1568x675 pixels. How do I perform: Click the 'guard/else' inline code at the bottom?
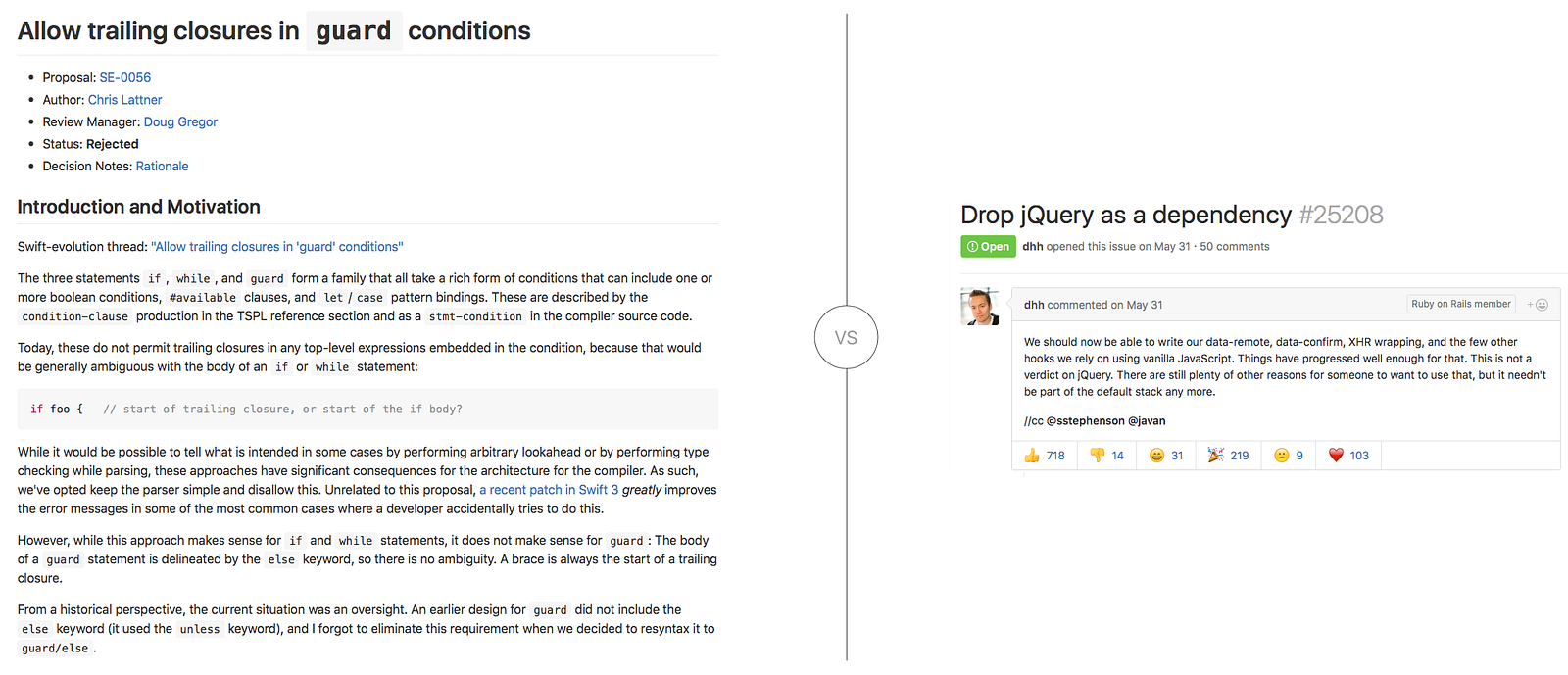coord(55,649)
